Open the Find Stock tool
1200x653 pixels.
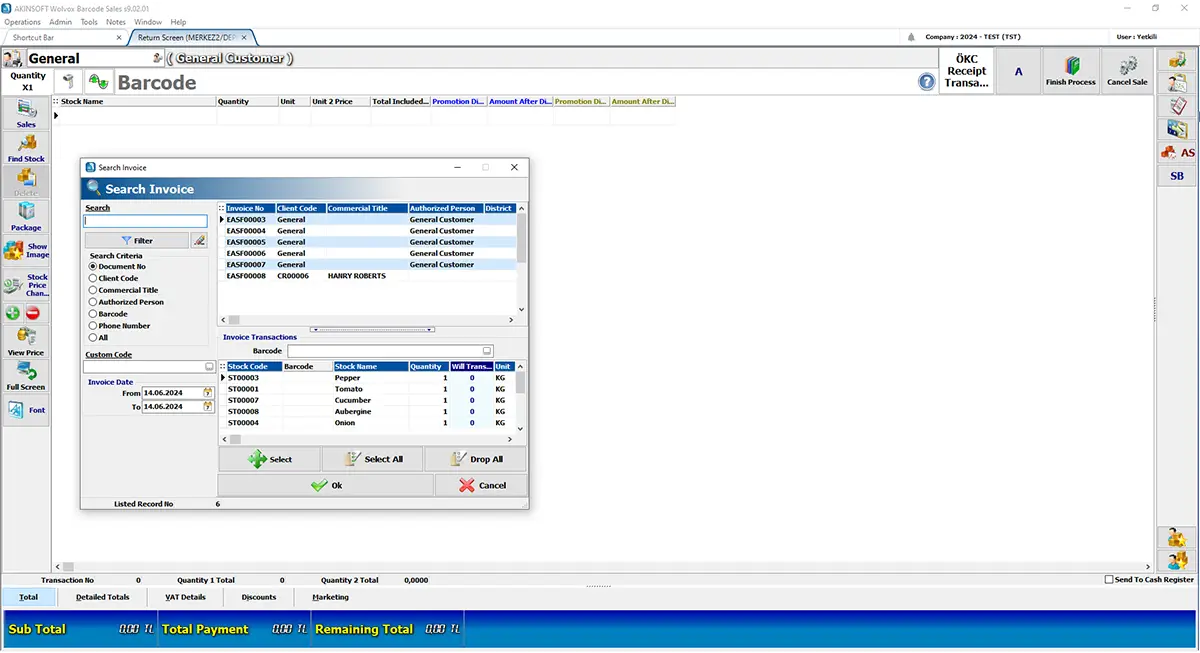(x=26, y=148)
